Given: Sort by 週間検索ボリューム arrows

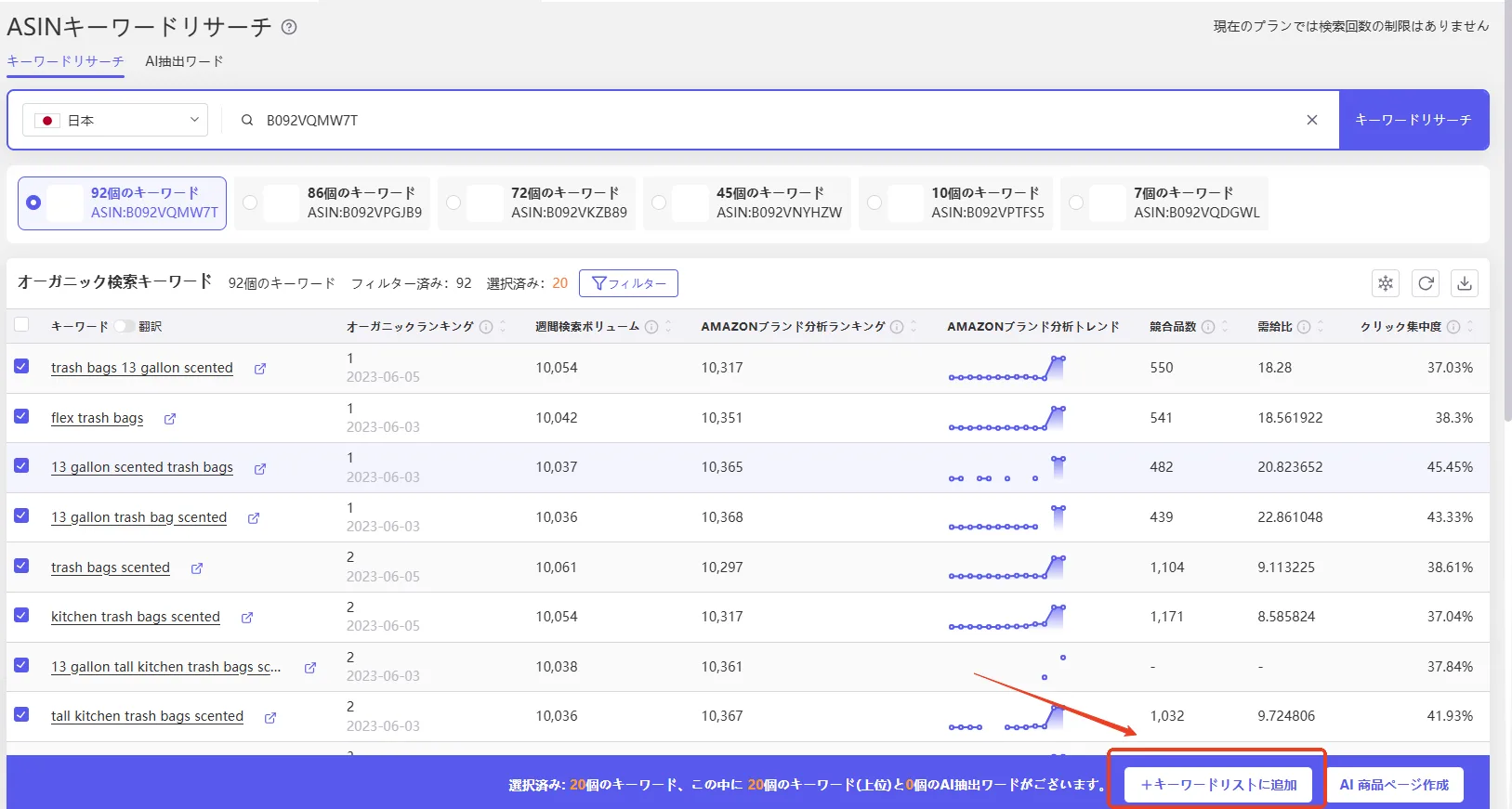Looking at the screenshot, I should (x=668, y=327).
